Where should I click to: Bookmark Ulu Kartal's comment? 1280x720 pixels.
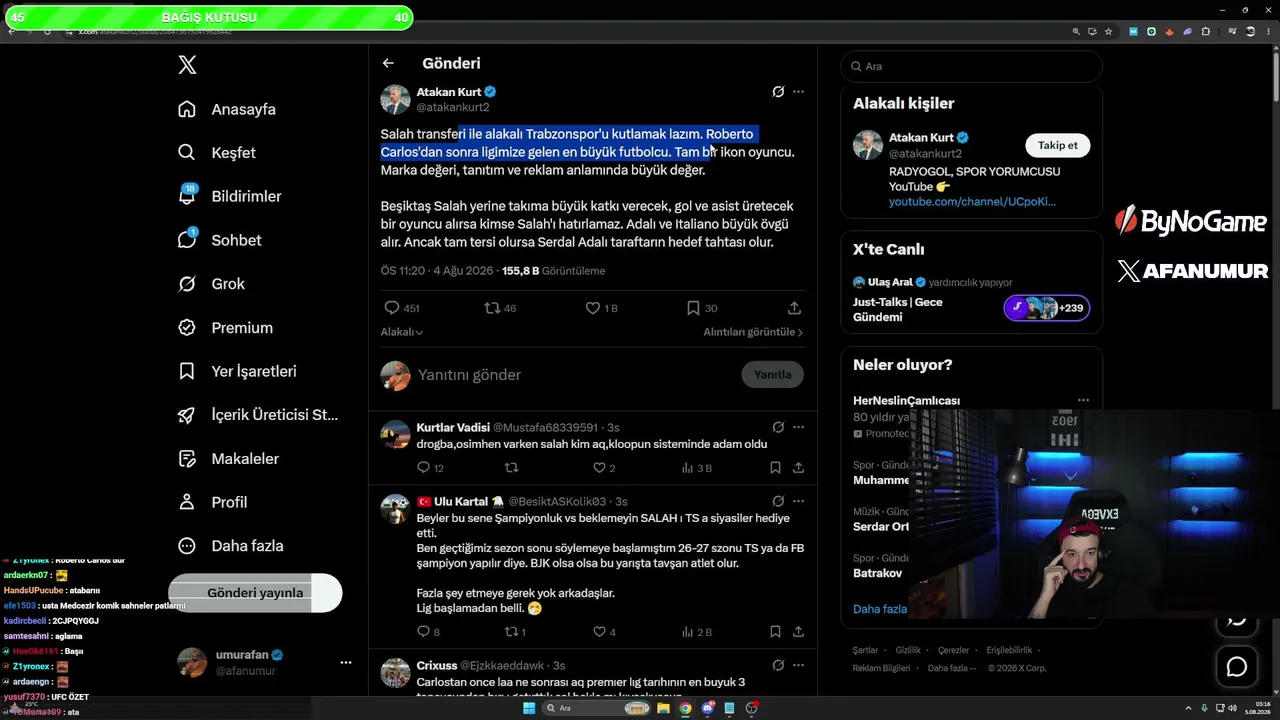(775, 632)
